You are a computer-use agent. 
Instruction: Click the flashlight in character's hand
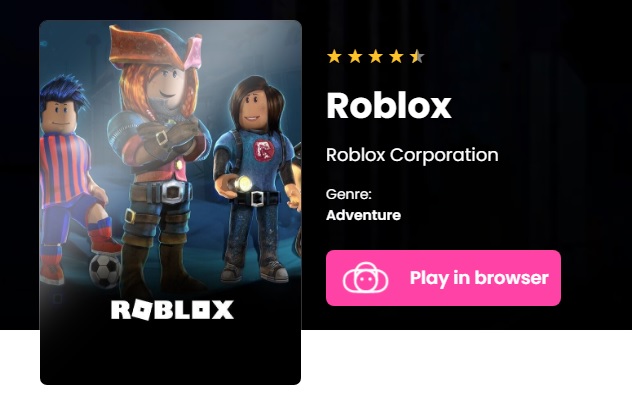pos(243,184)
